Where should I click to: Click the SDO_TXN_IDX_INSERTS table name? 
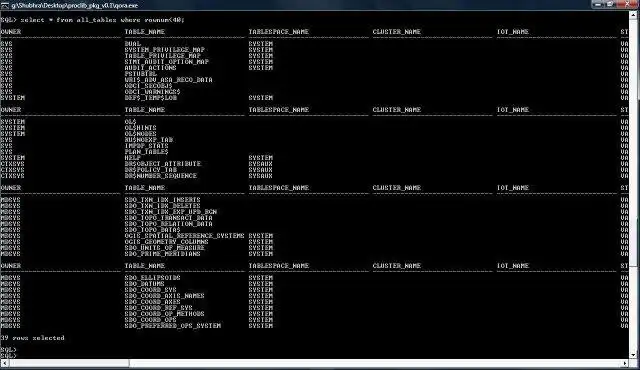tap(162, 200)
